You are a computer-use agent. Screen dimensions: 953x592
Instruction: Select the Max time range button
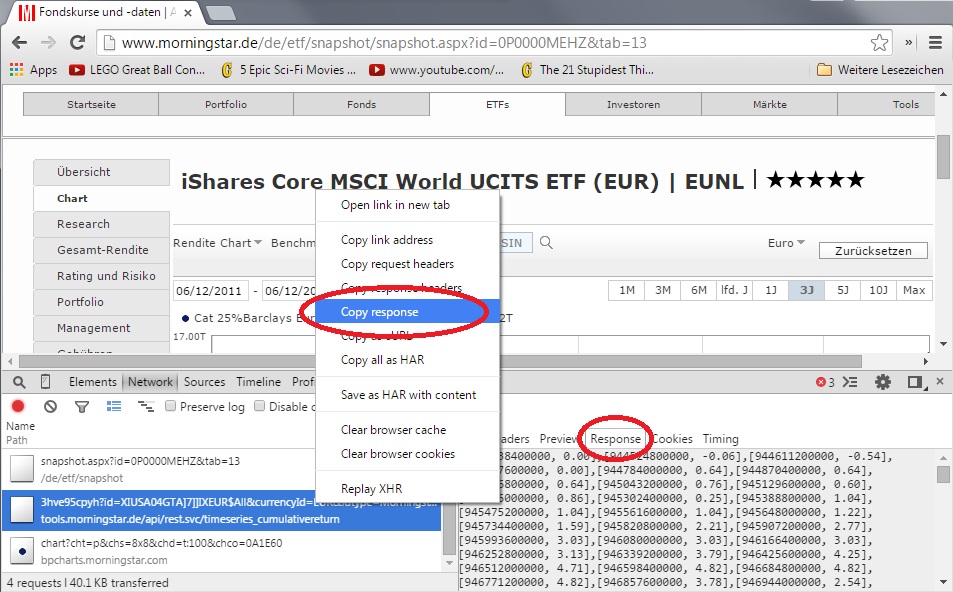pyautogui.click(x=914, y=290)
